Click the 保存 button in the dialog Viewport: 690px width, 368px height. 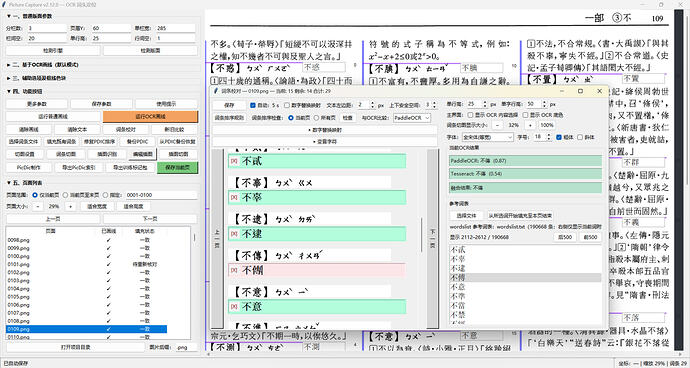coord(229,106)
